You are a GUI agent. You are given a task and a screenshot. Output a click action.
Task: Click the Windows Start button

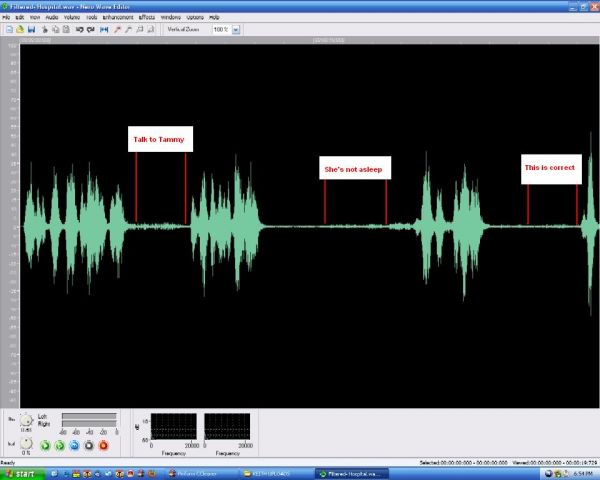[x=19, y=473]
